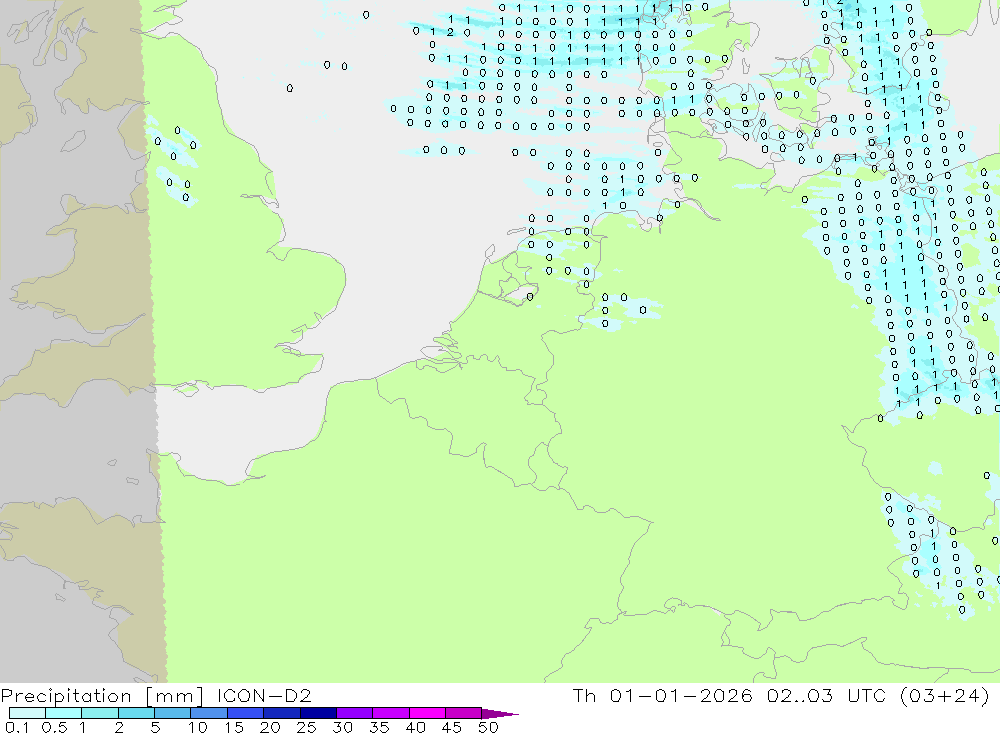The height and width of the screenshot is (733, 1000).
Task: Click the legend label '45'
Action: pos(452,727)
